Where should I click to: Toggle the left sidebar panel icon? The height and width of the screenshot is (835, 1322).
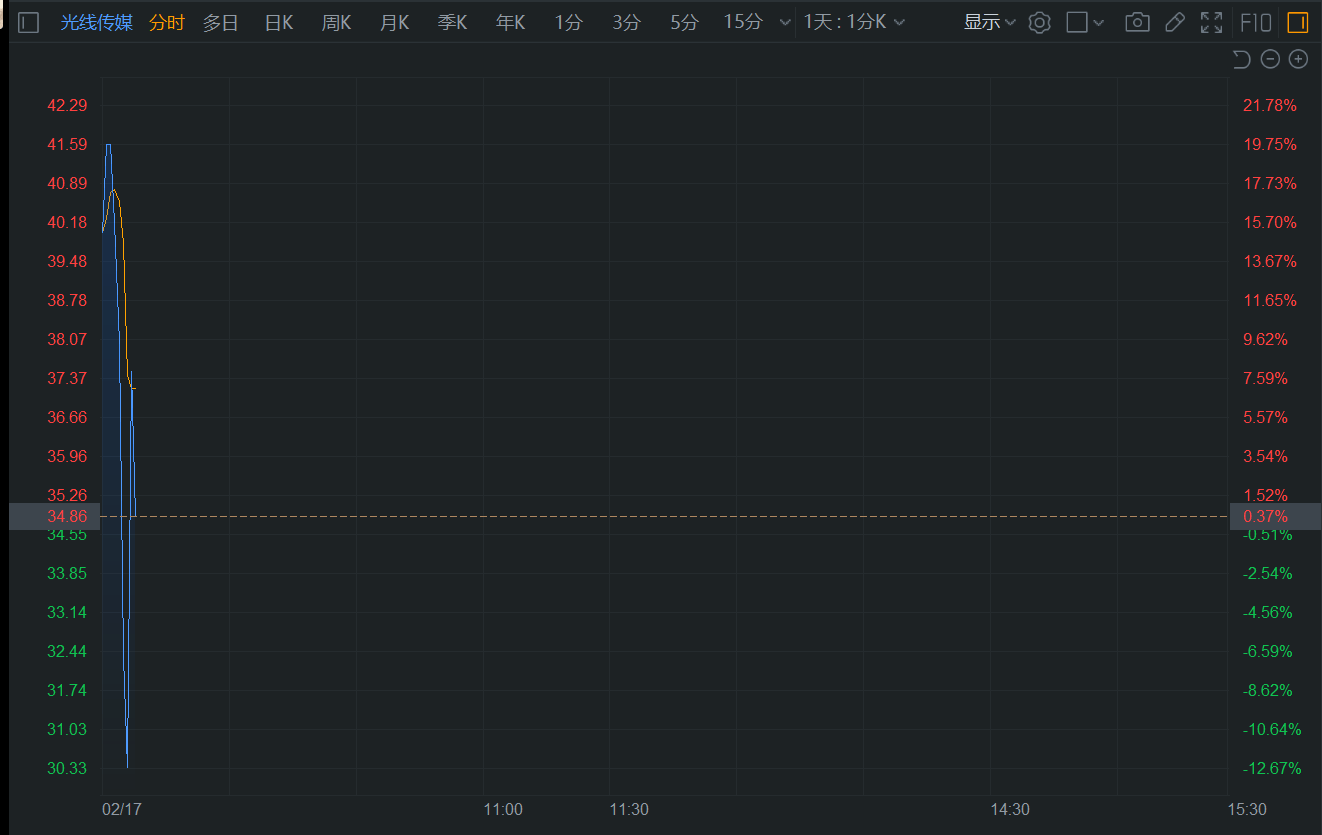point(29,22)
